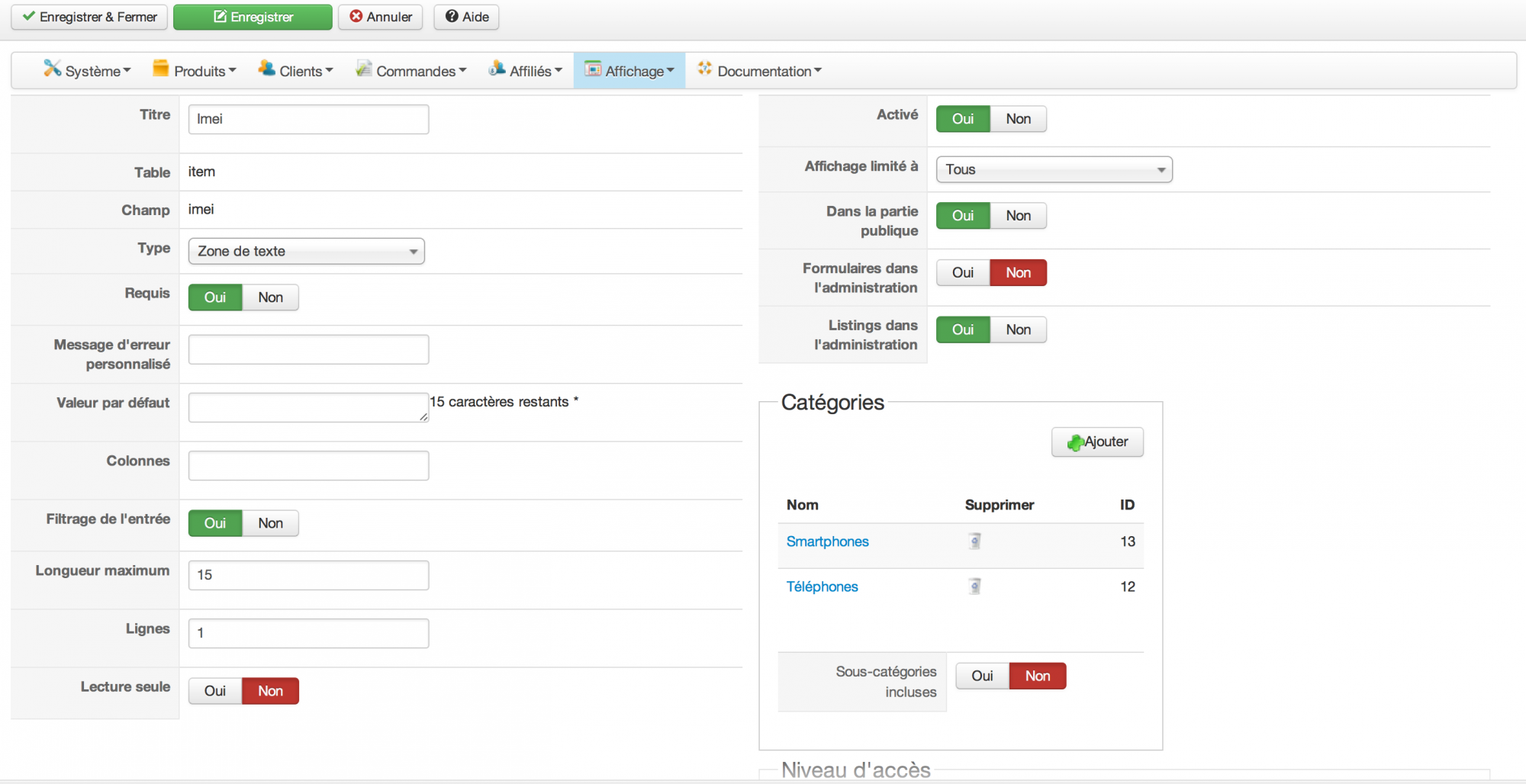This screenshot has height=784, width=1526.
Task: Click the Produits folder icon
Action: pos(160,69)
